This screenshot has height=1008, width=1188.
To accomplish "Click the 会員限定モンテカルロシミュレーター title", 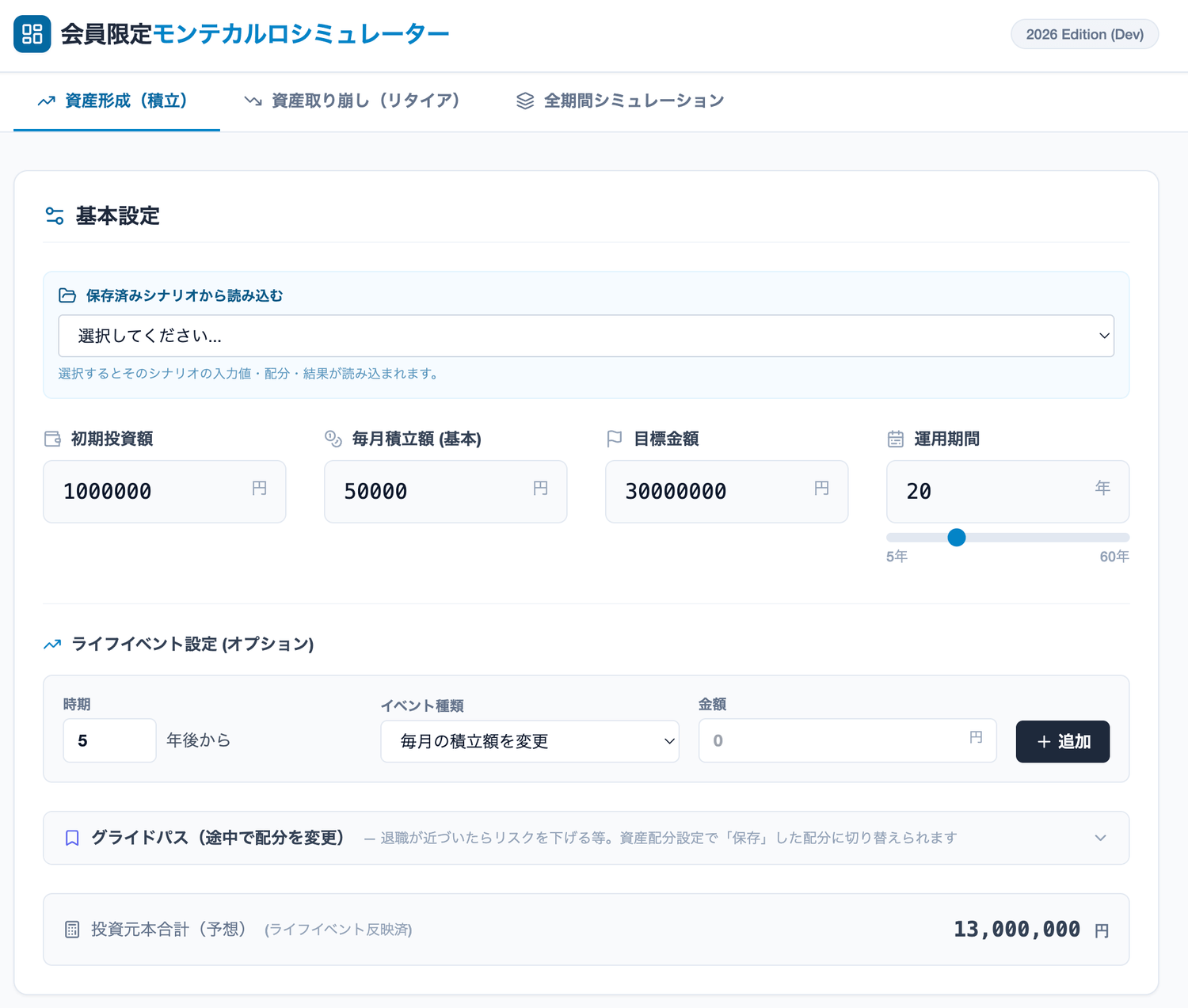I will tap(255, 34).
